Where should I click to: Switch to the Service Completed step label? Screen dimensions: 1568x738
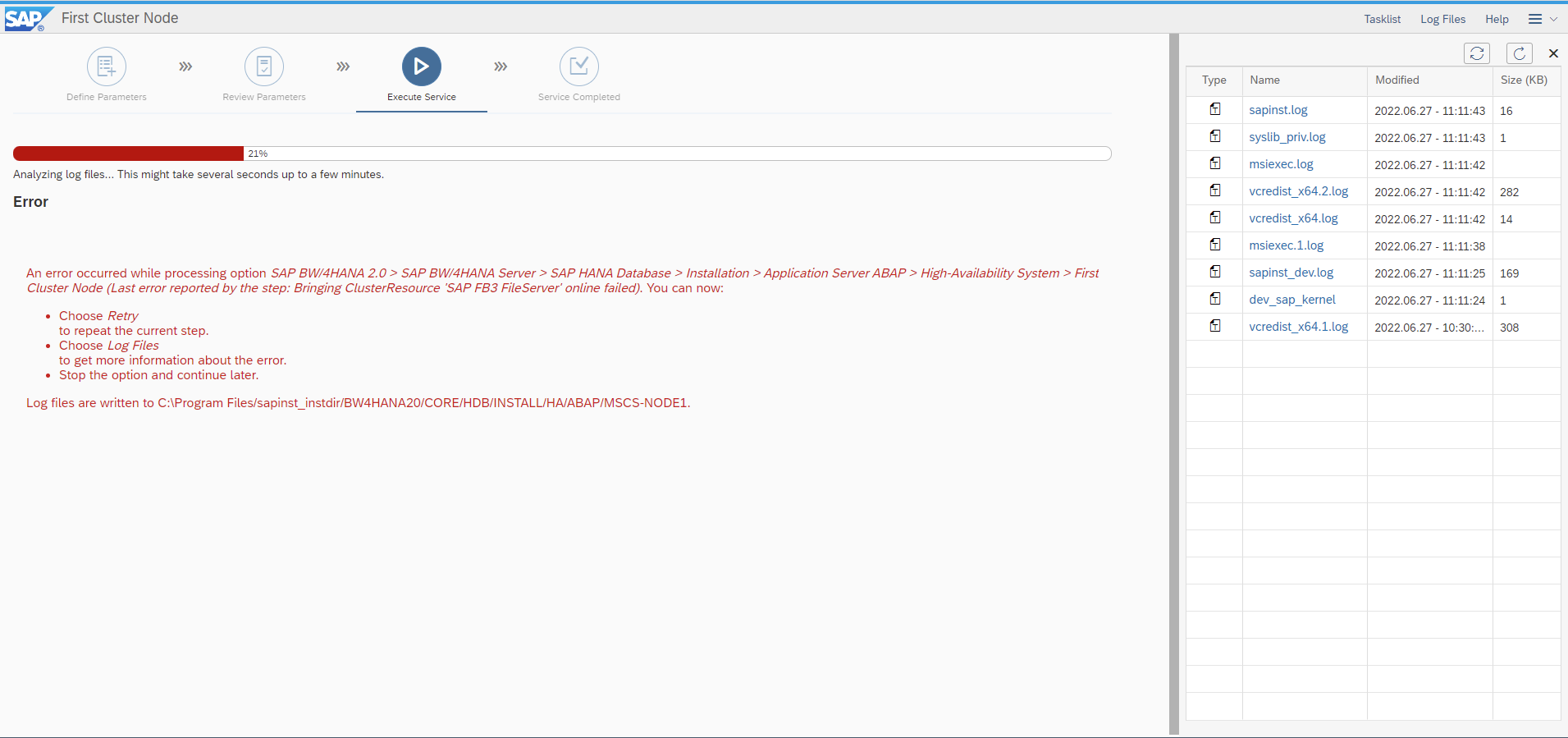(579, 97)
